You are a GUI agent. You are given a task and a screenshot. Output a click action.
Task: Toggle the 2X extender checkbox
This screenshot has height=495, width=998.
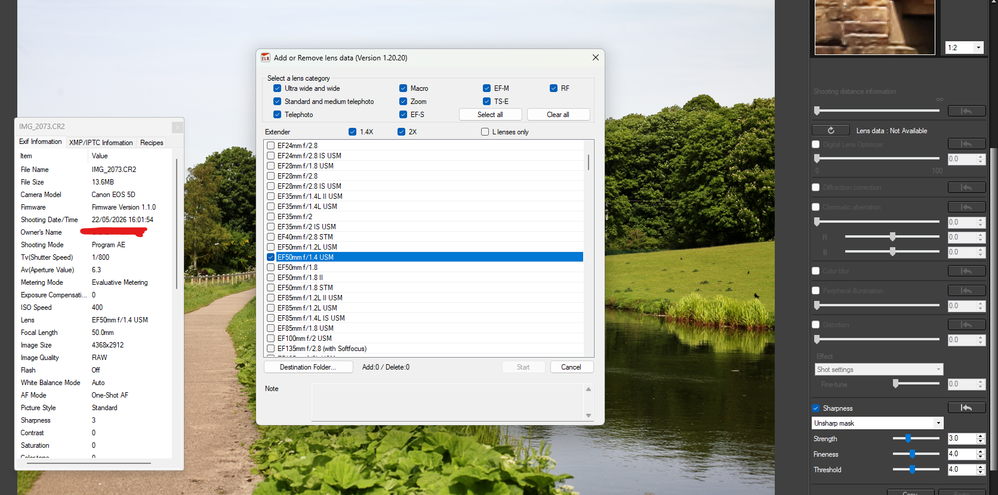click(402, 132)
